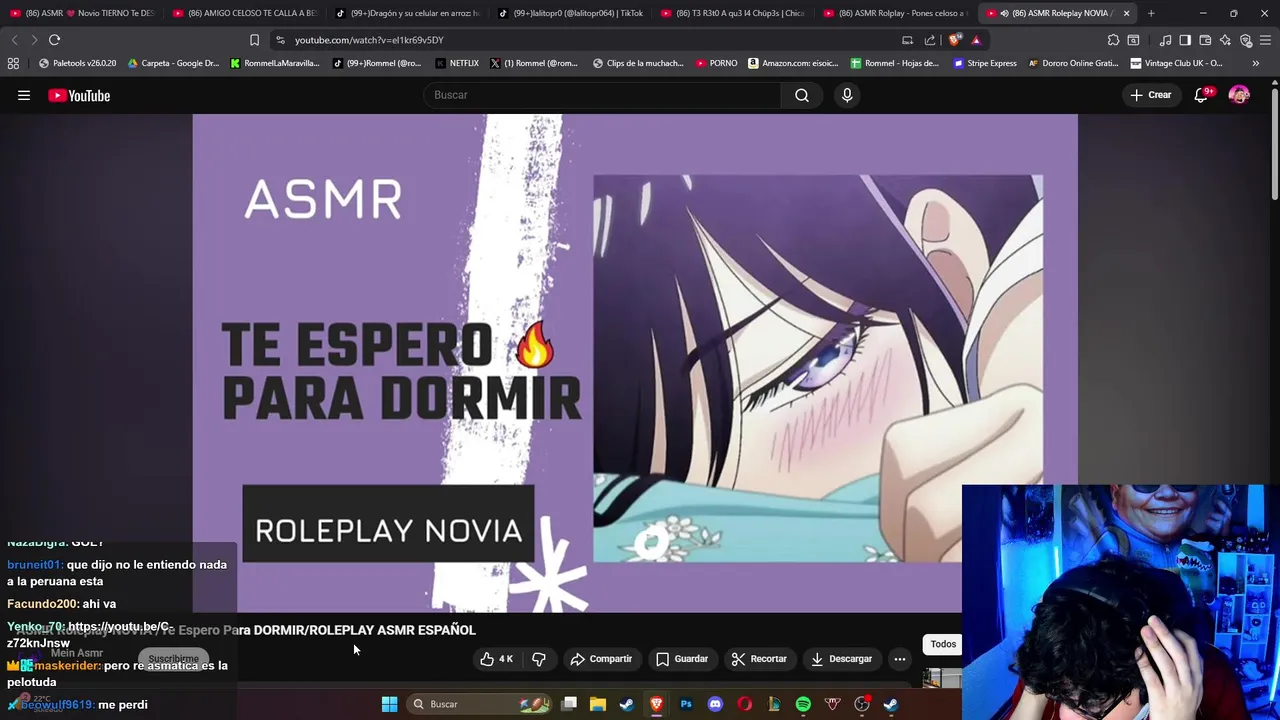
Task: Click the YouTube search magnifier button
Action: (x=802, y=95)
